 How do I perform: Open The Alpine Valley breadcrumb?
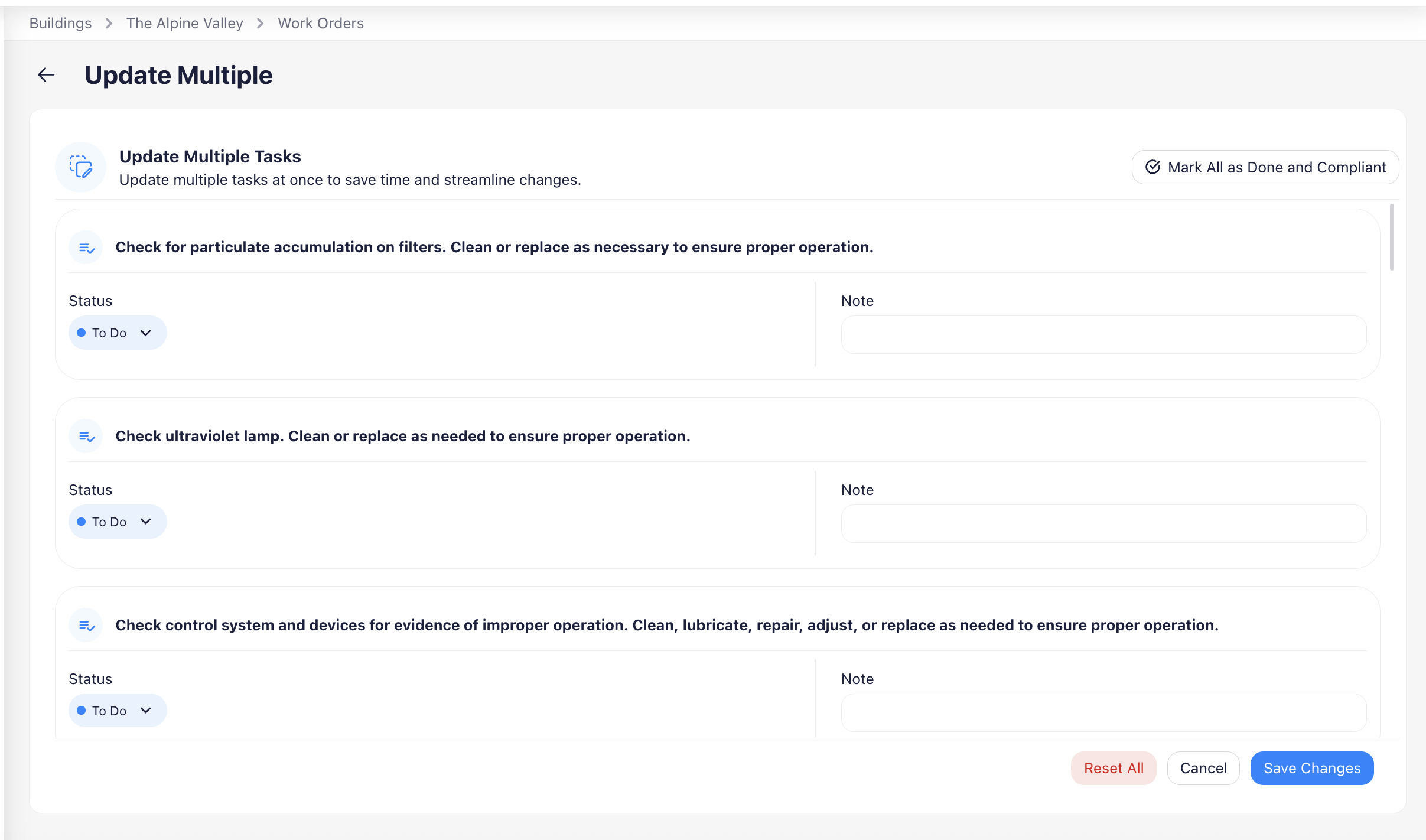coord(185,24)
